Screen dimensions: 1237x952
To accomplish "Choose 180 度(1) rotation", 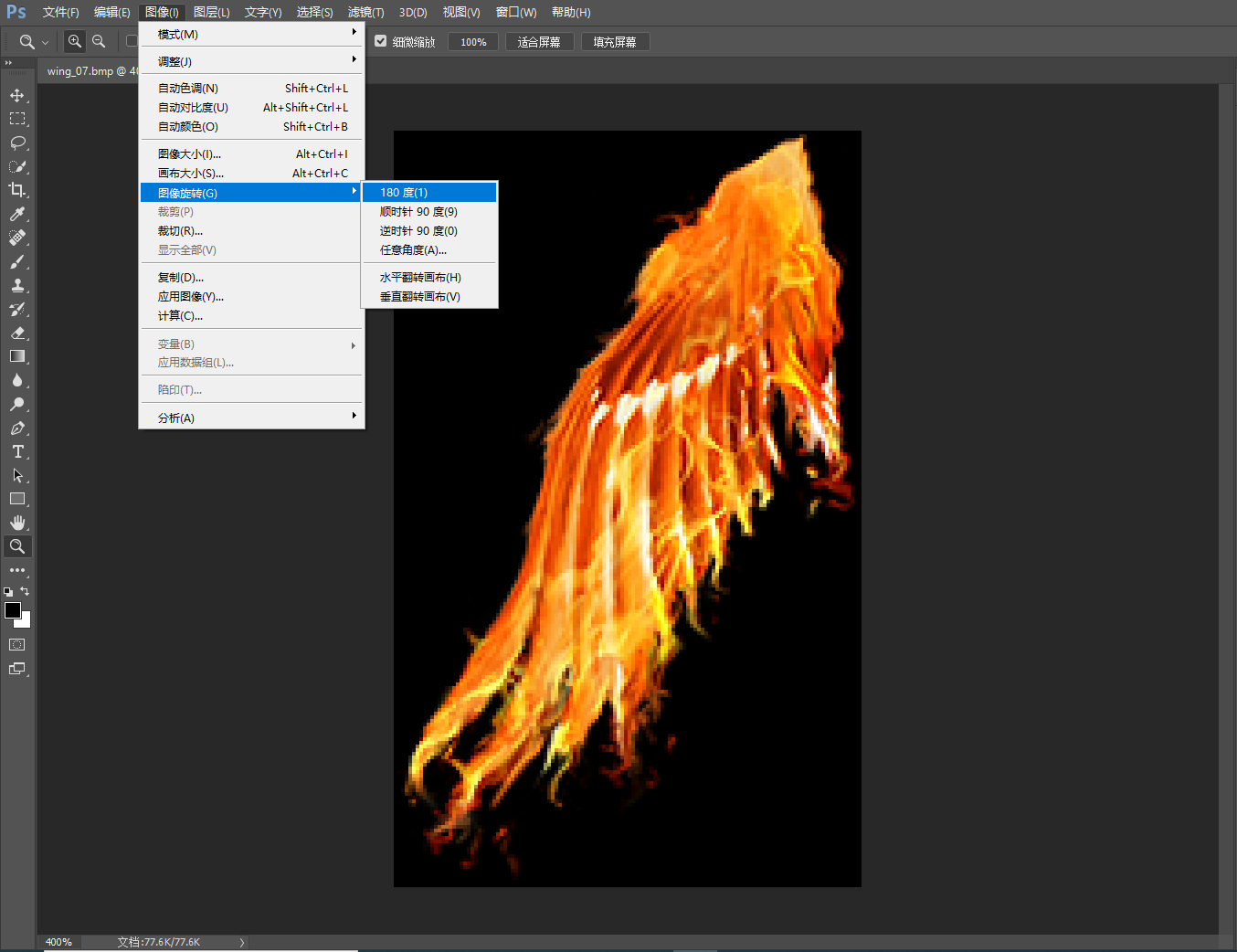I will tap(429, 192).
